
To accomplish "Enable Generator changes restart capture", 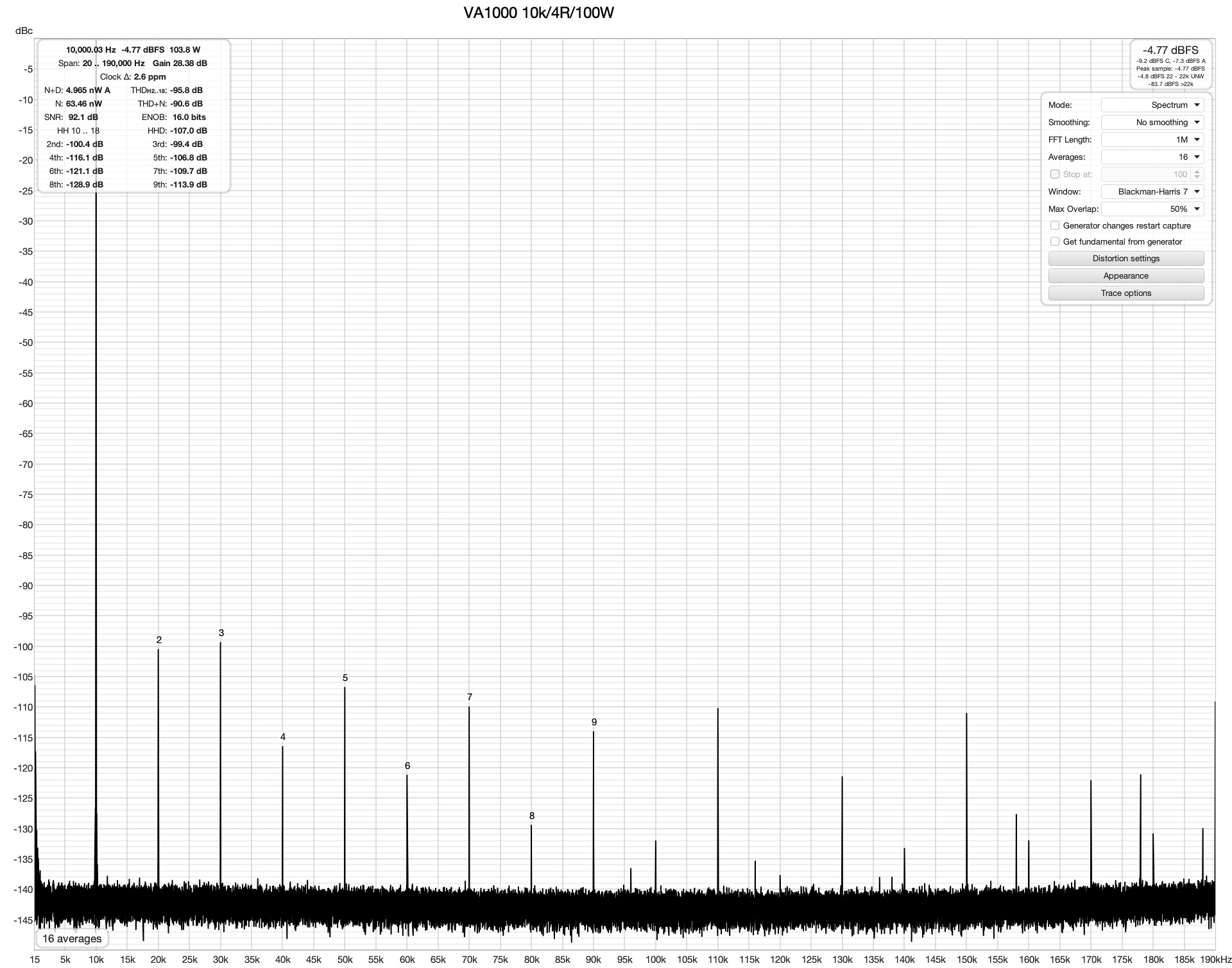I will pyautogui.click(x=1054, y=226).
